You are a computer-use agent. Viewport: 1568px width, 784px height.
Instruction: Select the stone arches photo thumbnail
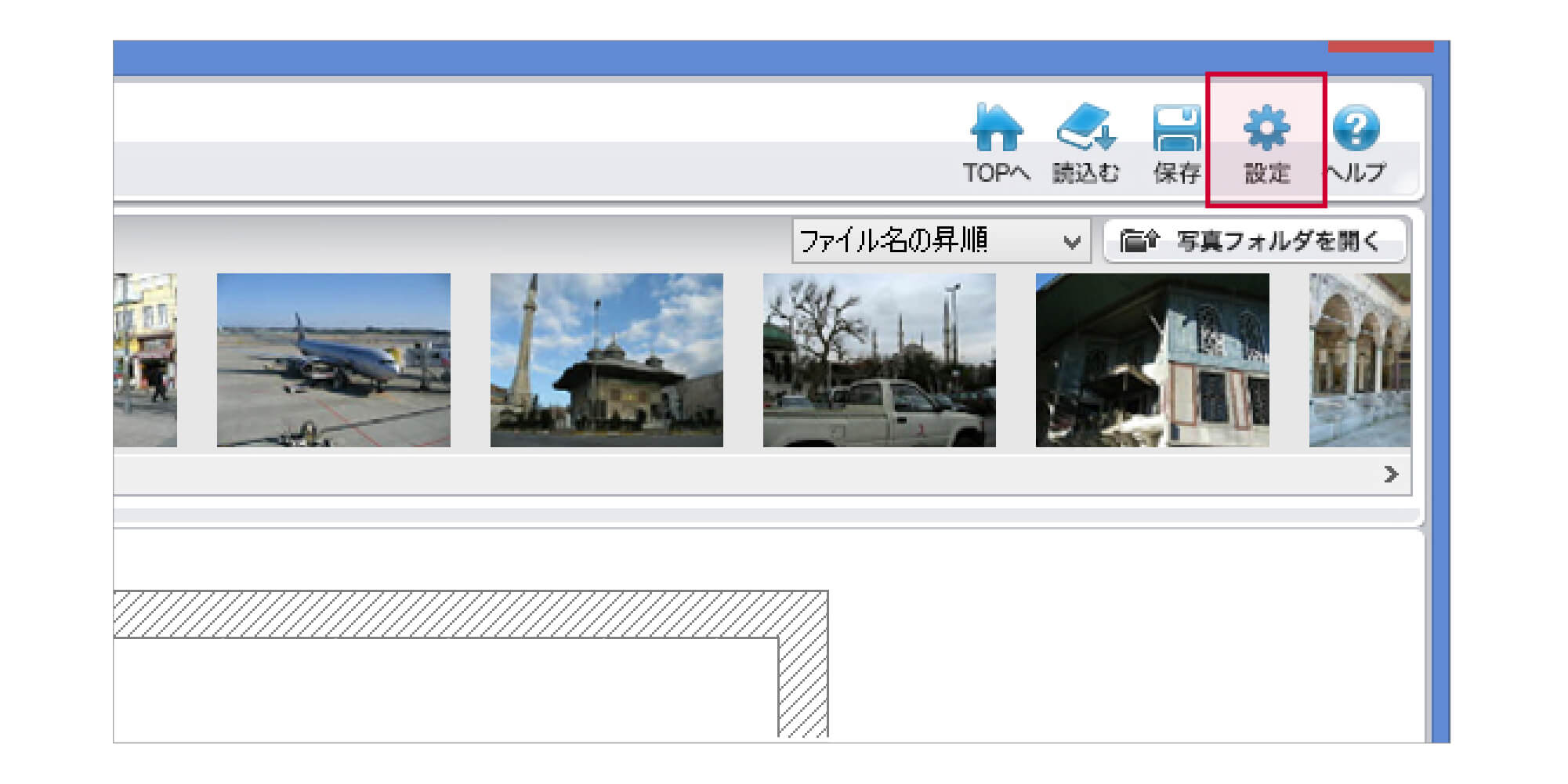[x=1360, y=360]
